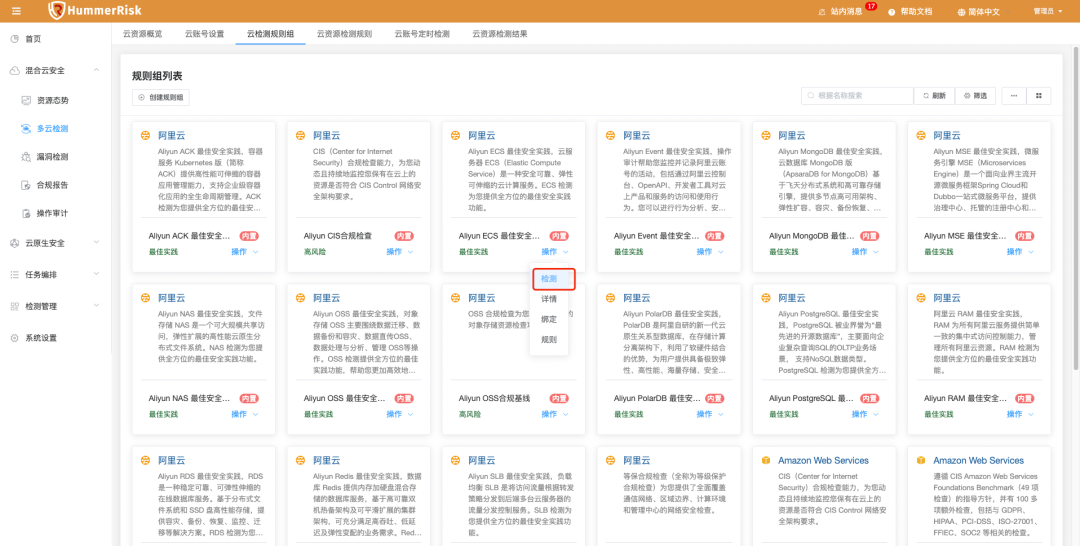Image resolution: width=1080 pixels, height=546 pixels.
Task: Open 操作 dropdown on Aliyun OSS合规基线 card
Action: click(x=554, y=414)
